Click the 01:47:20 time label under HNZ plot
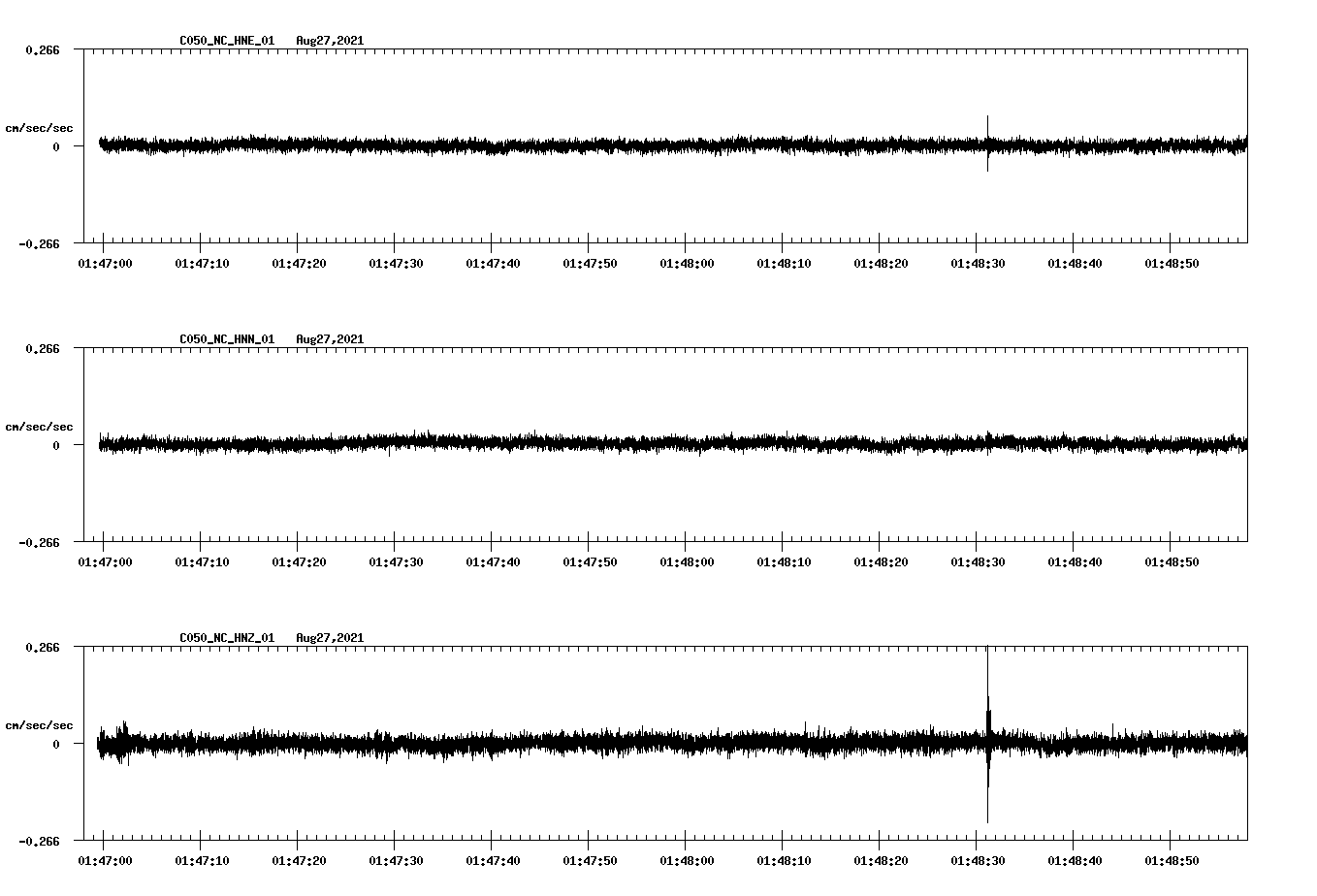 click(x=299, y=860)
